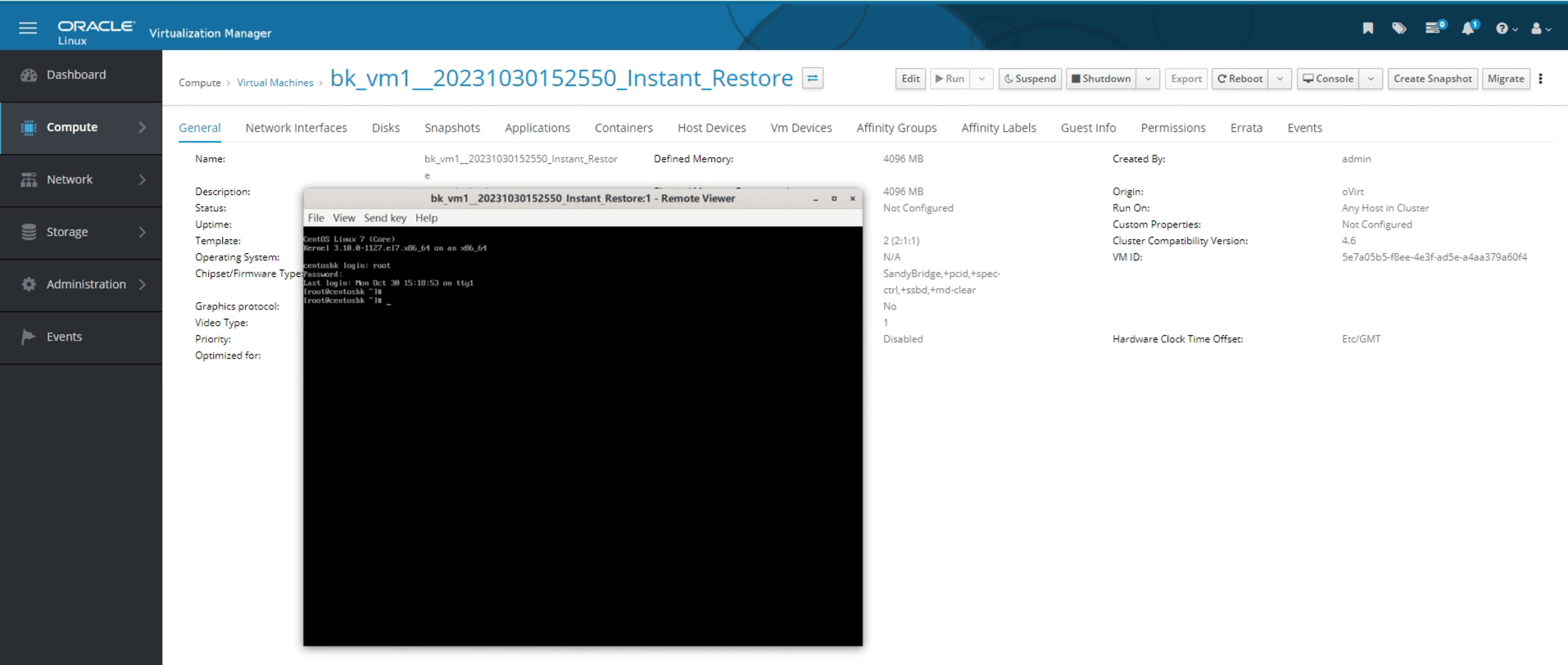Click the Migrate button
The width and height of the screenshot is (1568, 665).
pyautogui.click(x=1506, y=79)
